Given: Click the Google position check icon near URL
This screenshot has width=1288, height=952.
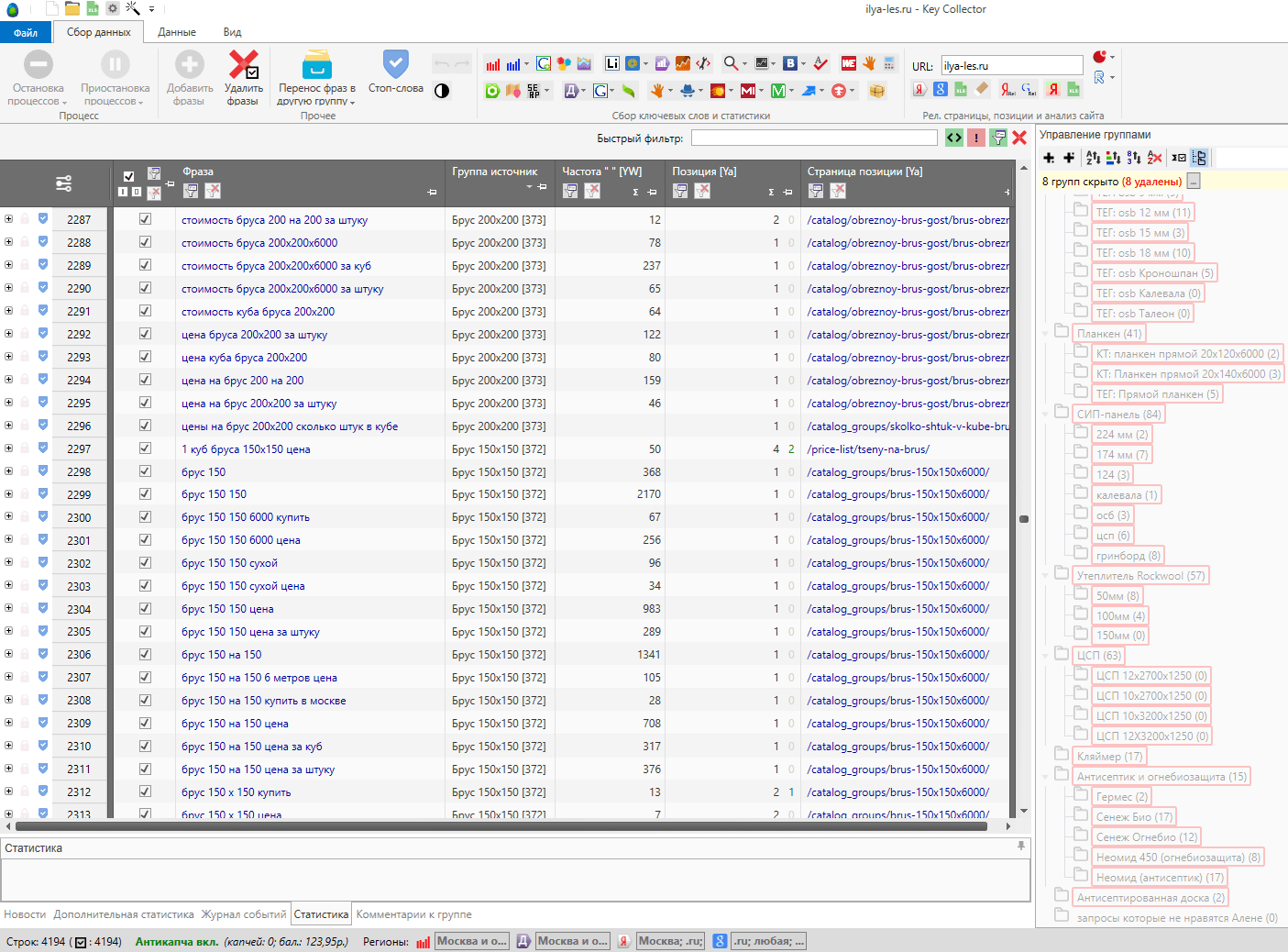Looking at the screenshot, I should (940, 89).
